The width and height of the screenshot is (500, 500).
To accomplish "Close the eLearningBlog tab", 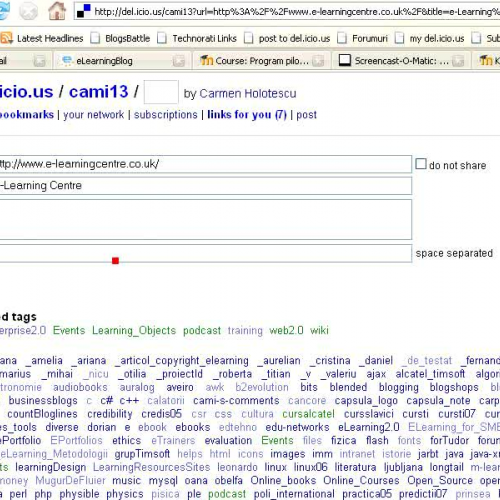I will [x=179, y=61].
